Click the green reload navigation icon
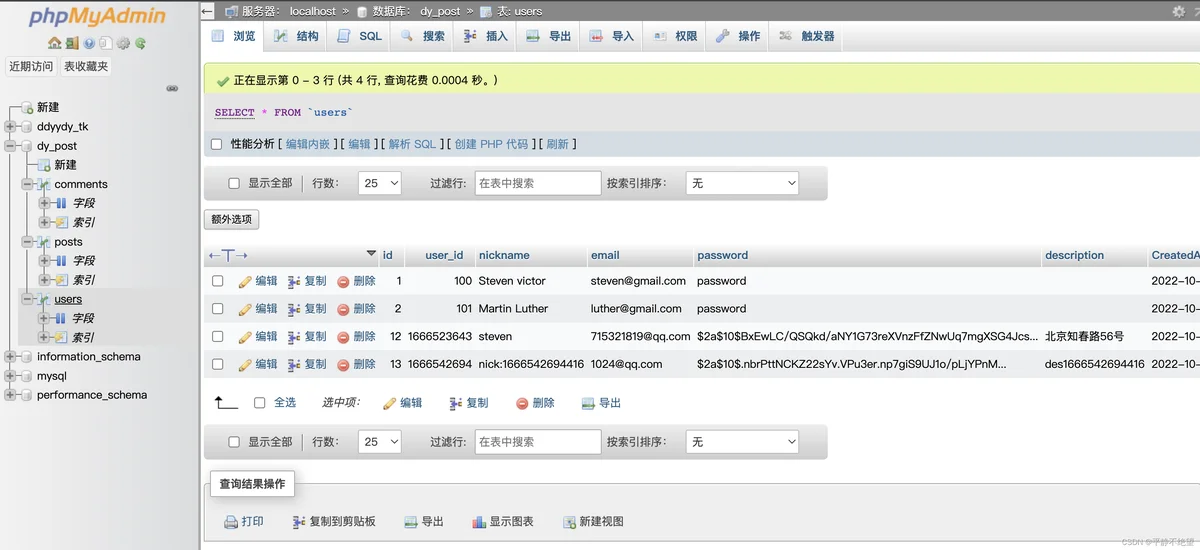 click(x=141, y=43)
